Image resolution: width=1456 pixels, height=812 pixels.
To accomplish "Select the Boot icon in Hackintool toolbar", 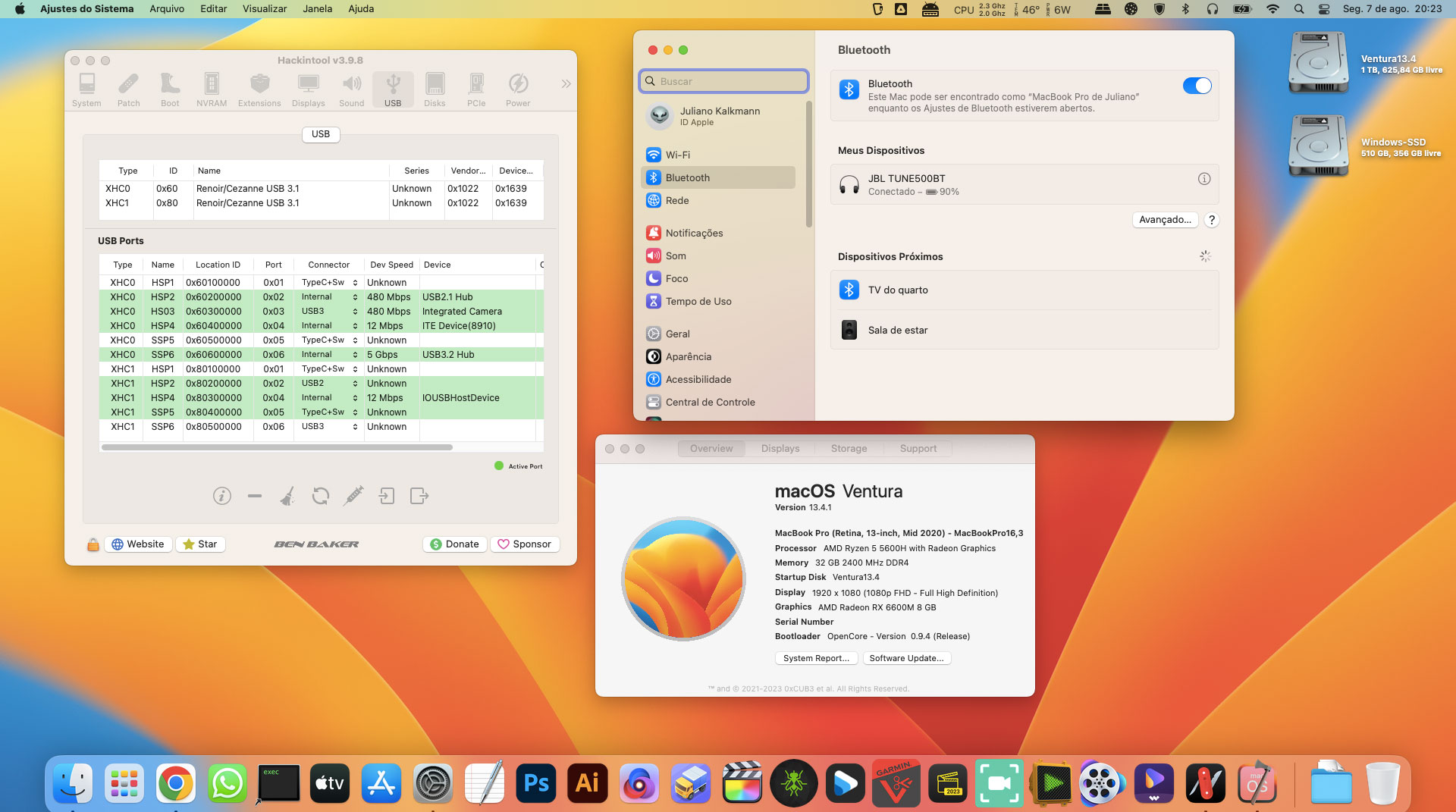I will pyautogui.click(x=169, y=88).
